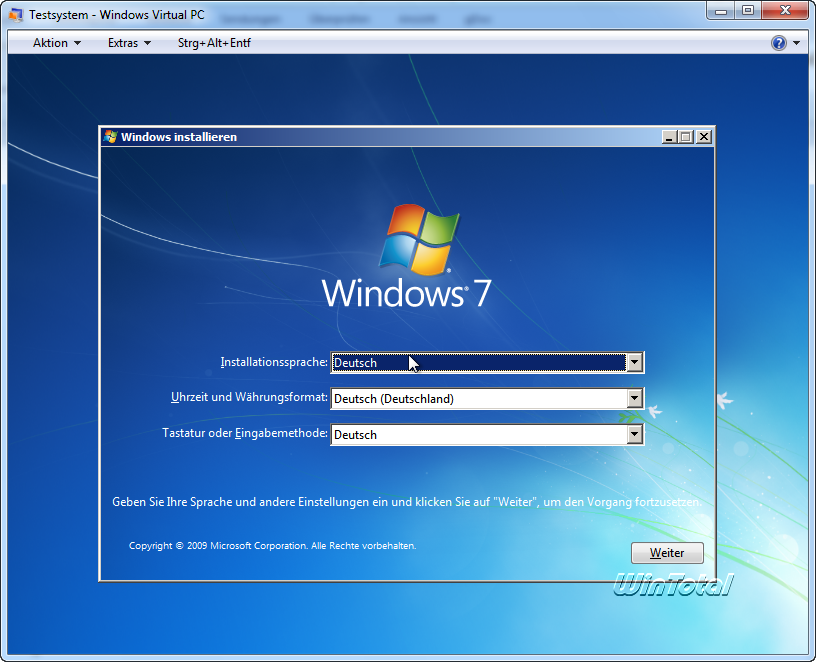
Task: Click the Uhrzeit und Währungsformat label
Action: click(x=249, y=397)
